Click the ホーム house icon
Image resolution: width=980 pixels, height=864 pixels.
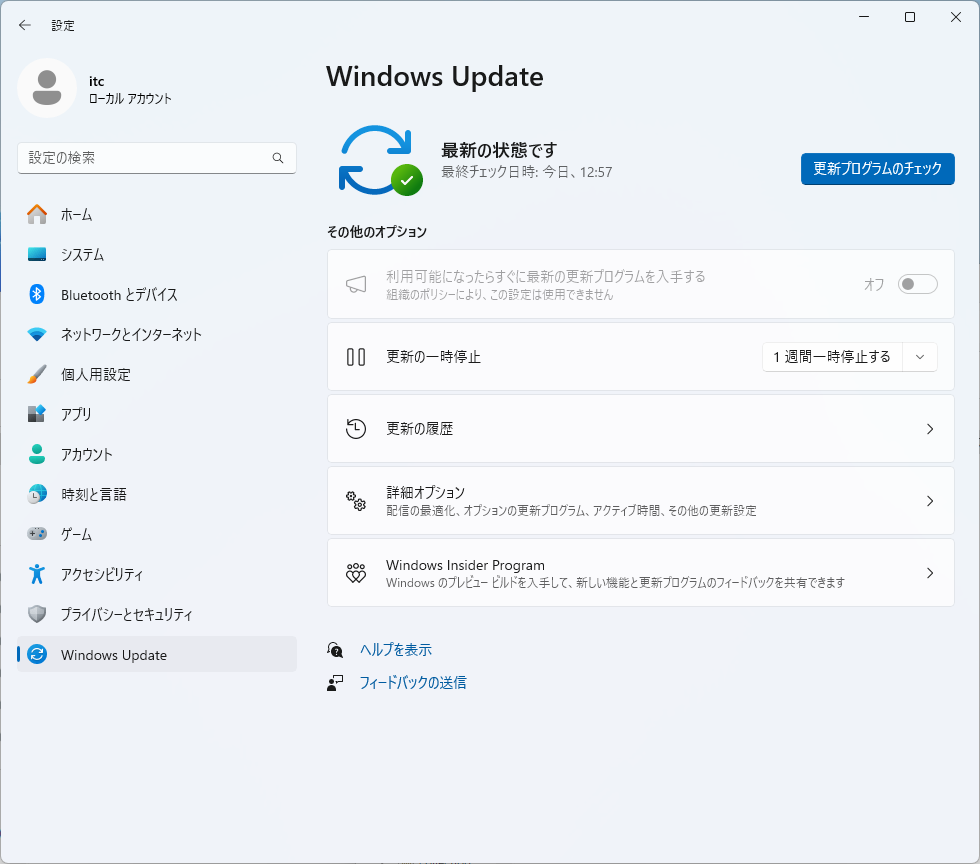pyautogui.click(x=37, y=214)
